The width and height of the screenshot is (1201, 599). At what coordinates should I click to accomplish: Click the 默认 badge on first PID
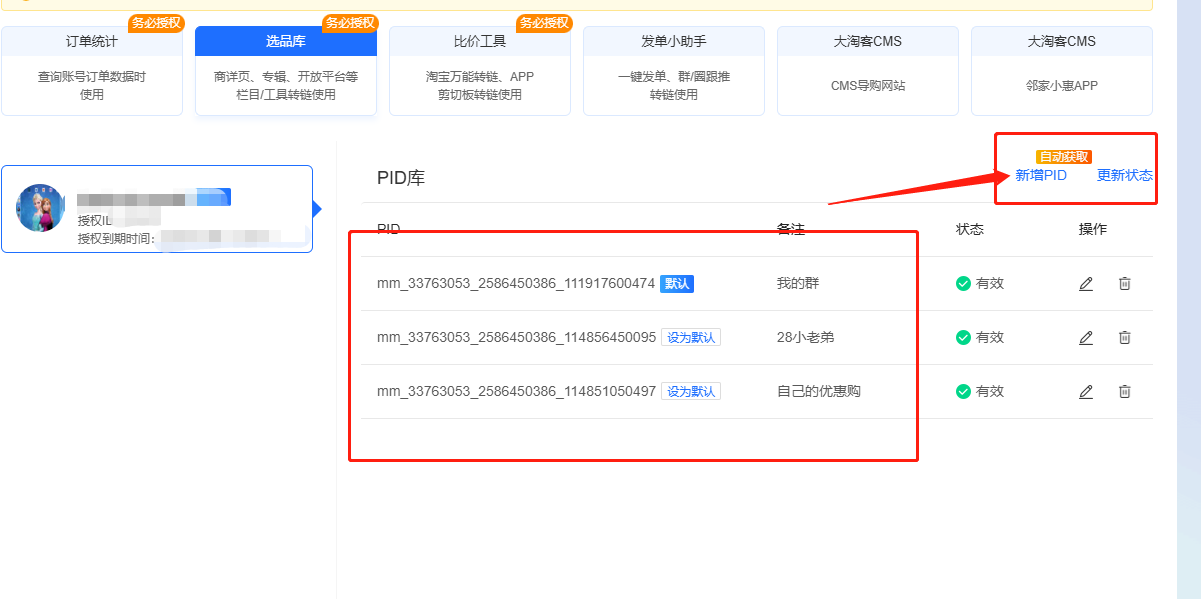677,284
